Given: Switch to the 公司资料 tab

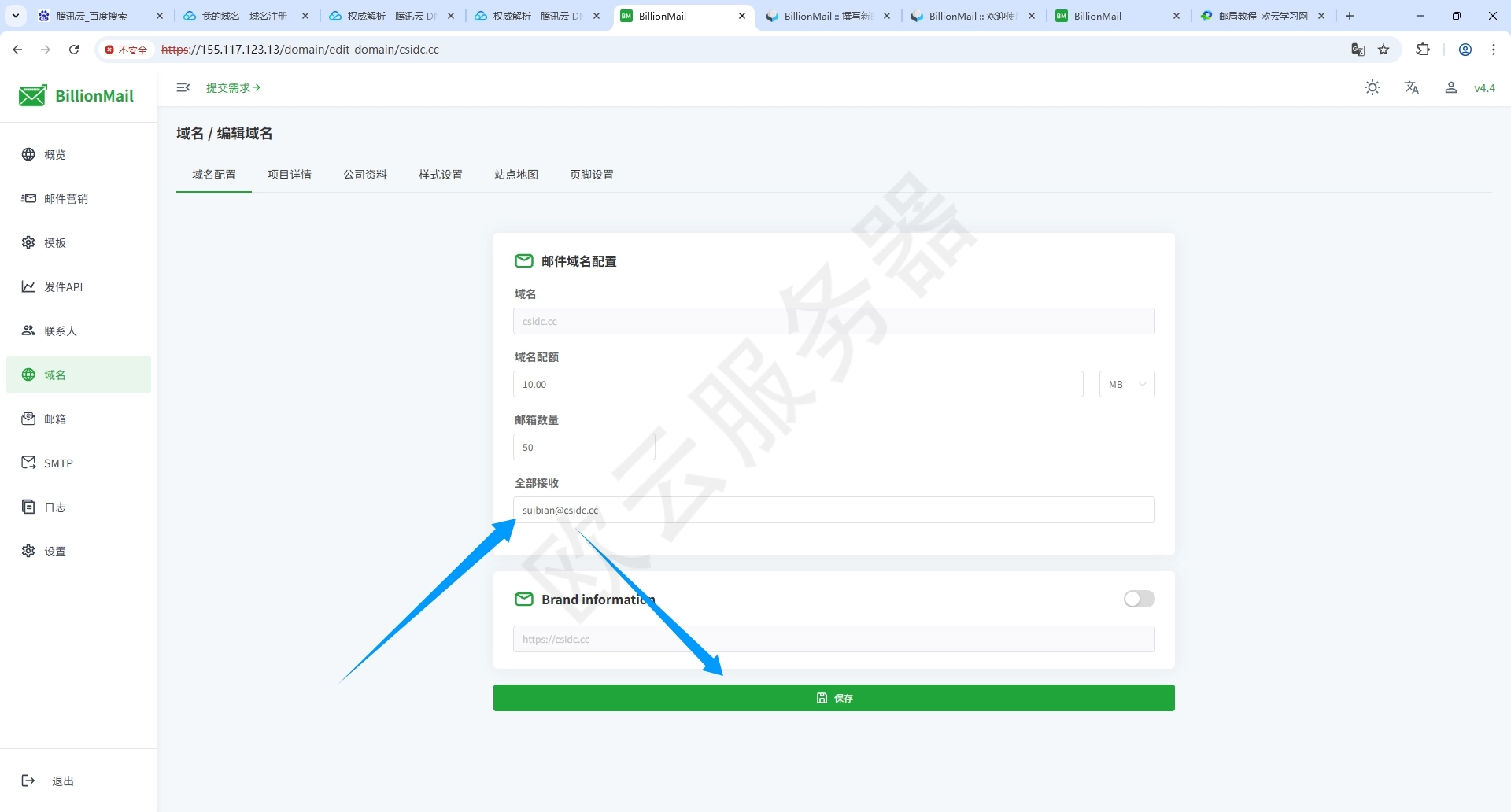Looking at the screenshot, I should (x=365, y=175).
